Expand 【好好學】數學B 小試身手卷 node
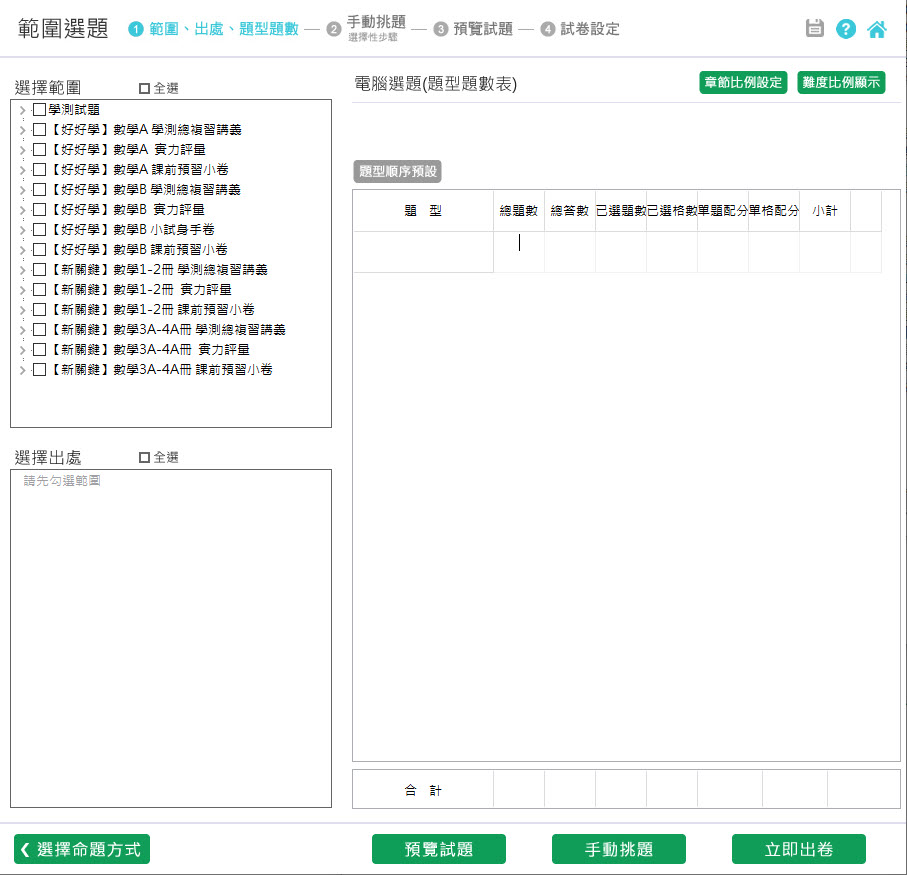The height and width of the screenshot is (875, 907). [x=23, y=230]
